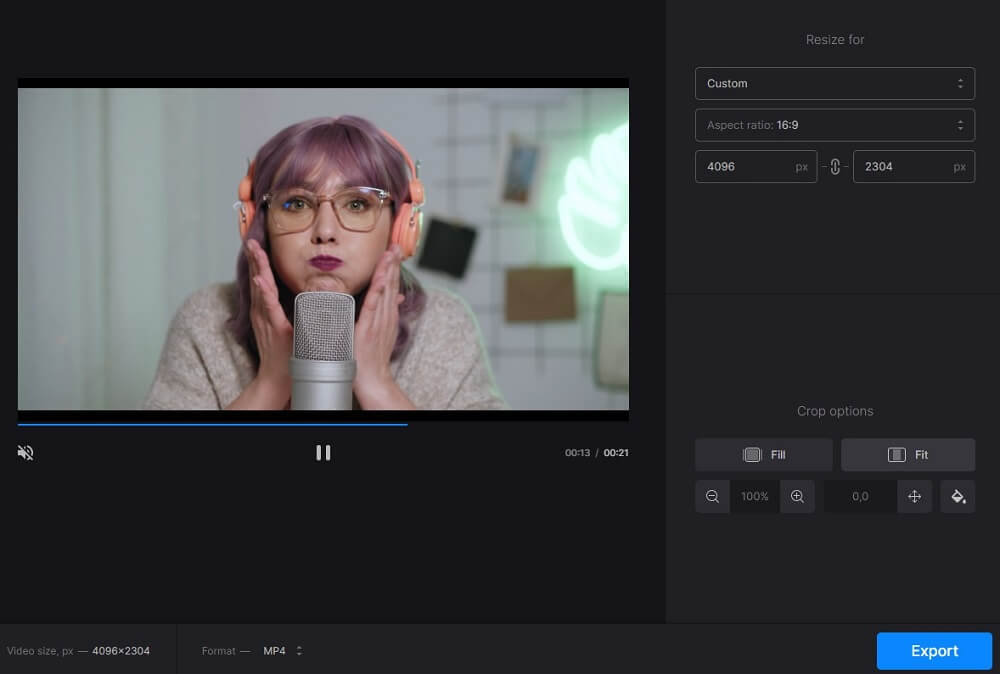The image size is (1000, 674).
Task: Open the Custom resize preset dropdown
Action: click(835, 83)
